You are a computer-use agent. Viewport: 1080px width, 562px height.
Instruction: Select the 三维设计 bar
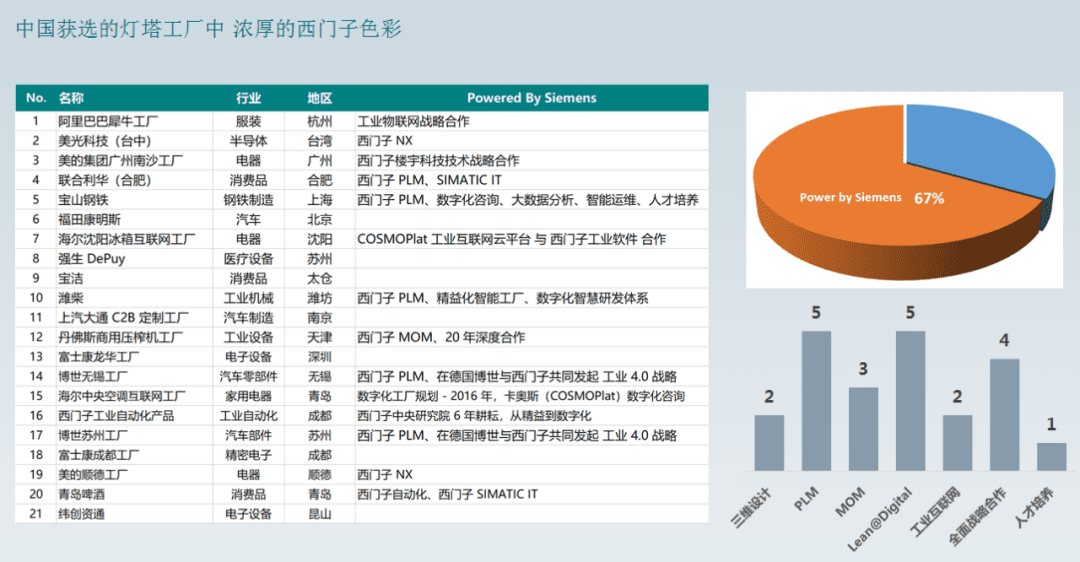[x=769, y=442]
